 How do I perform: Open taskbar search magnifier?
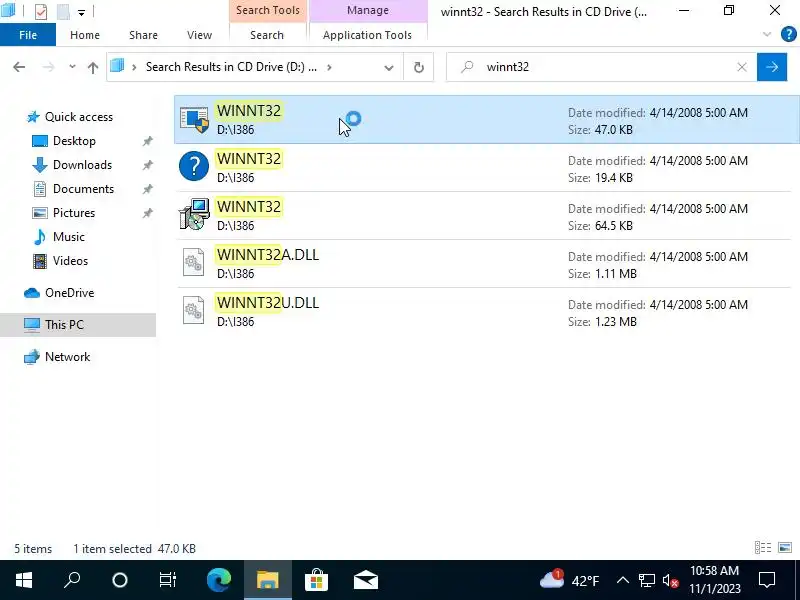pos(72,580)
